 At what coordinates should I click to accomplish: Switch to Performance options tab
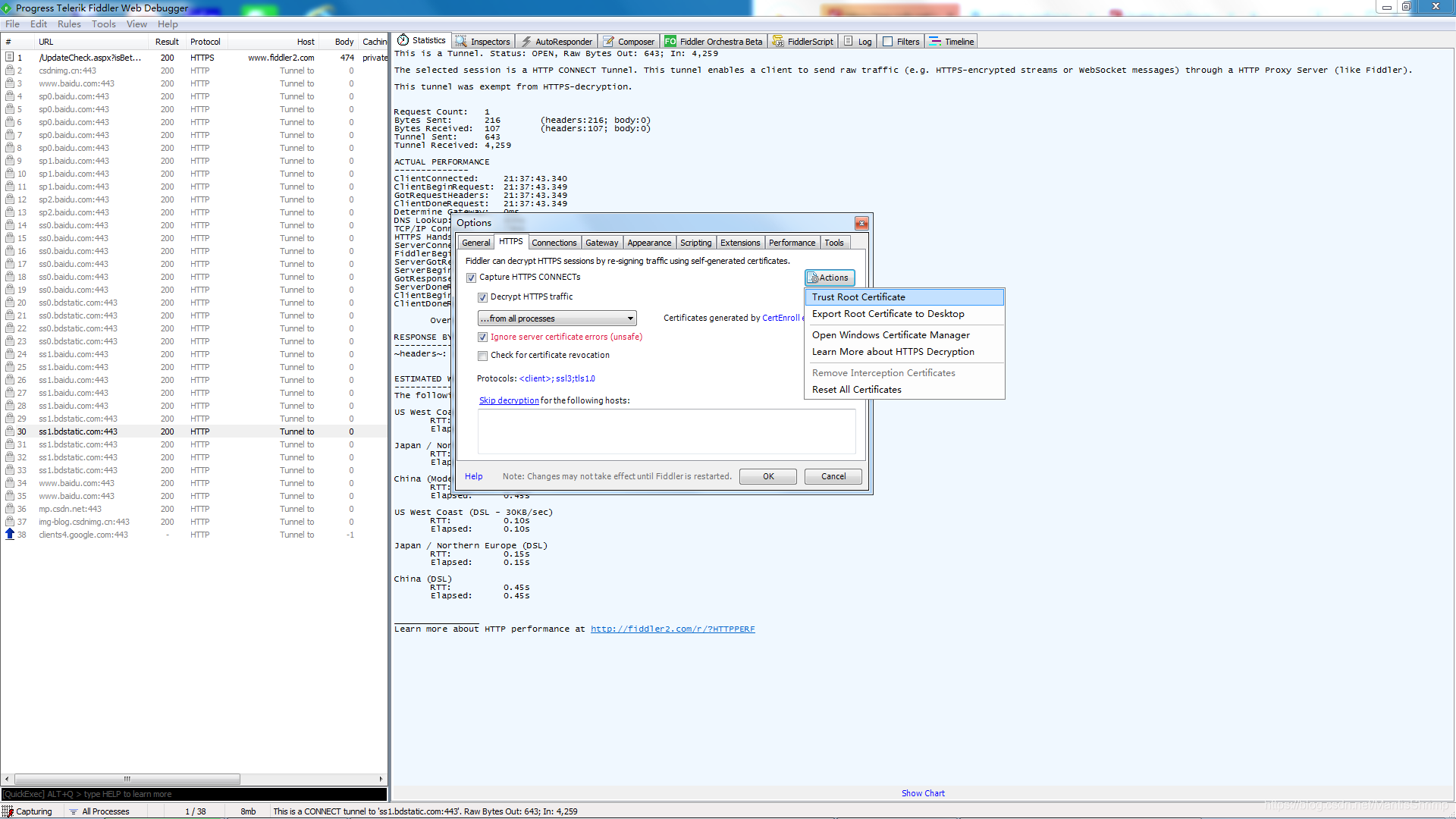click(x=792, y=243)
